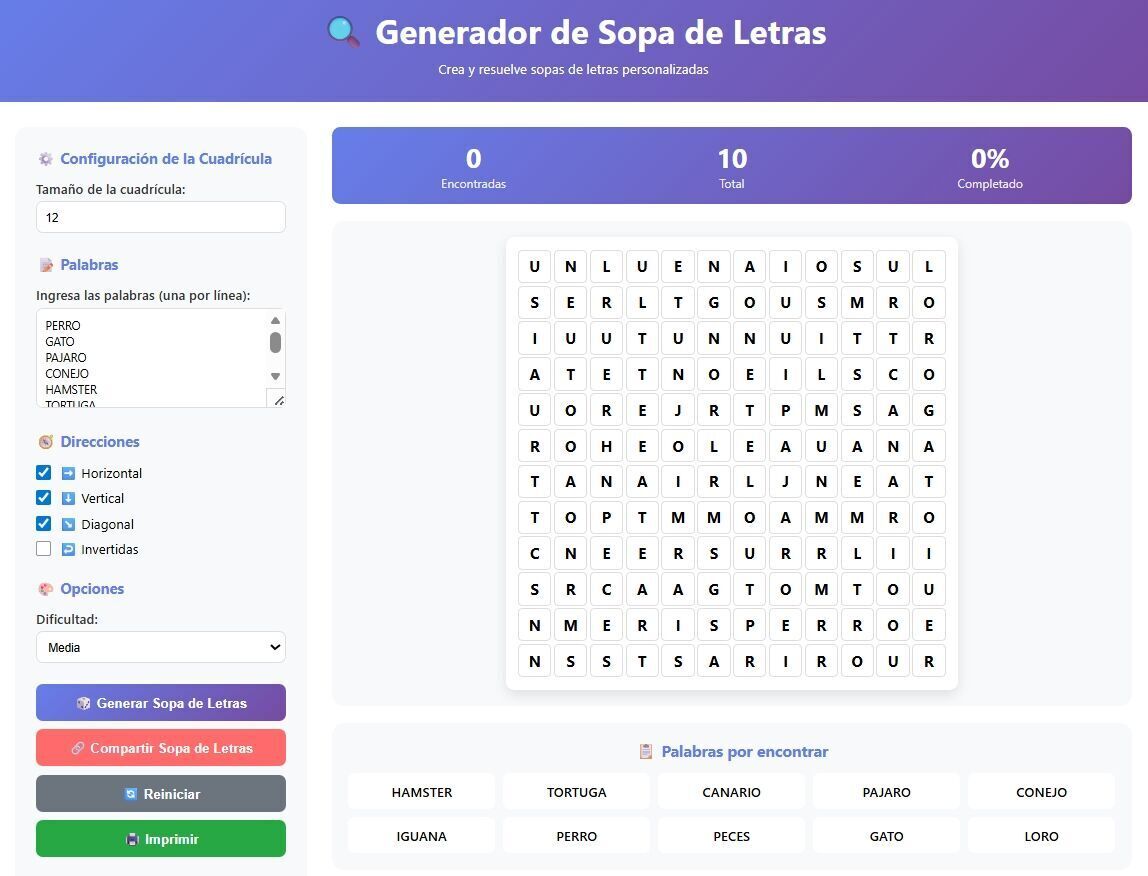Enable the Invertidas checkbox
This screenshot has height=876, width=1148.
coord(44,549)
